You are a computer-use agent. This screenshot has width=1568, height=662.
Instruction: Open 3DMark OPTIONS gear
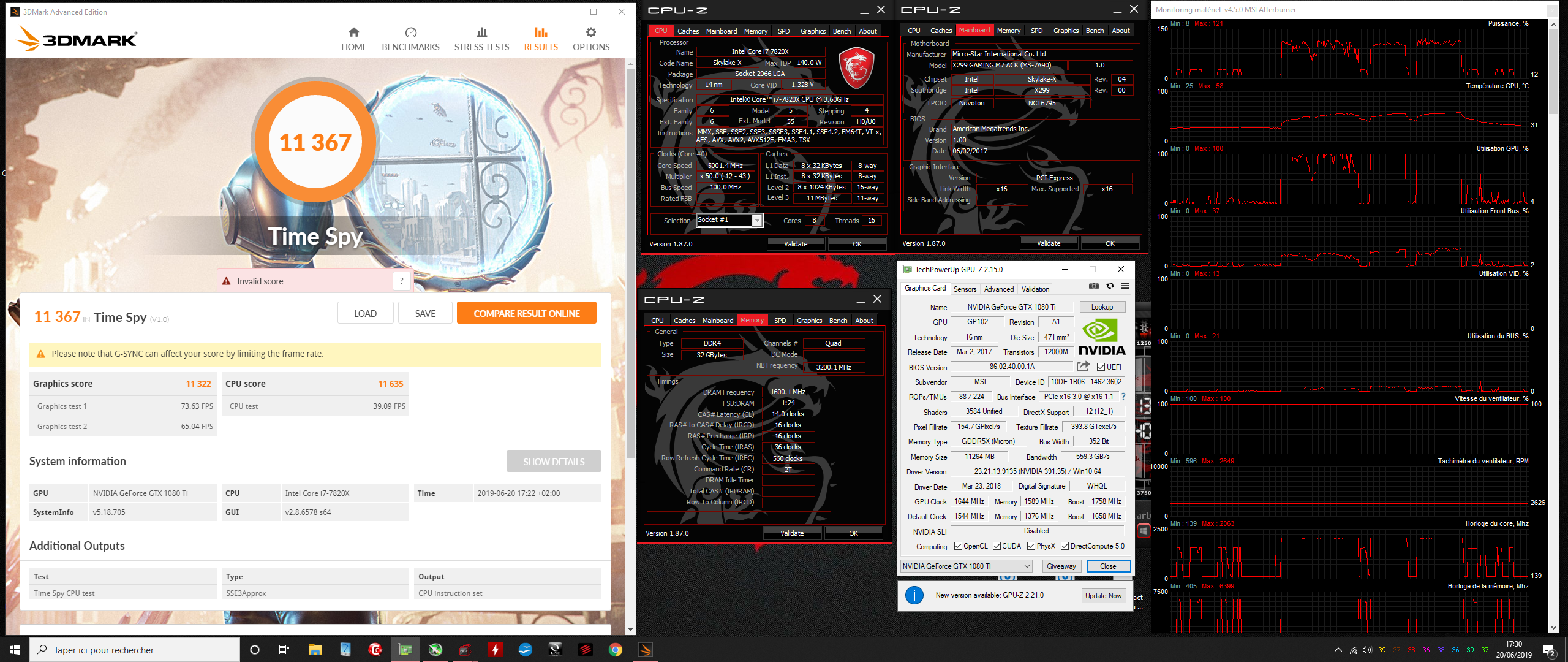[x=591, y=39]
